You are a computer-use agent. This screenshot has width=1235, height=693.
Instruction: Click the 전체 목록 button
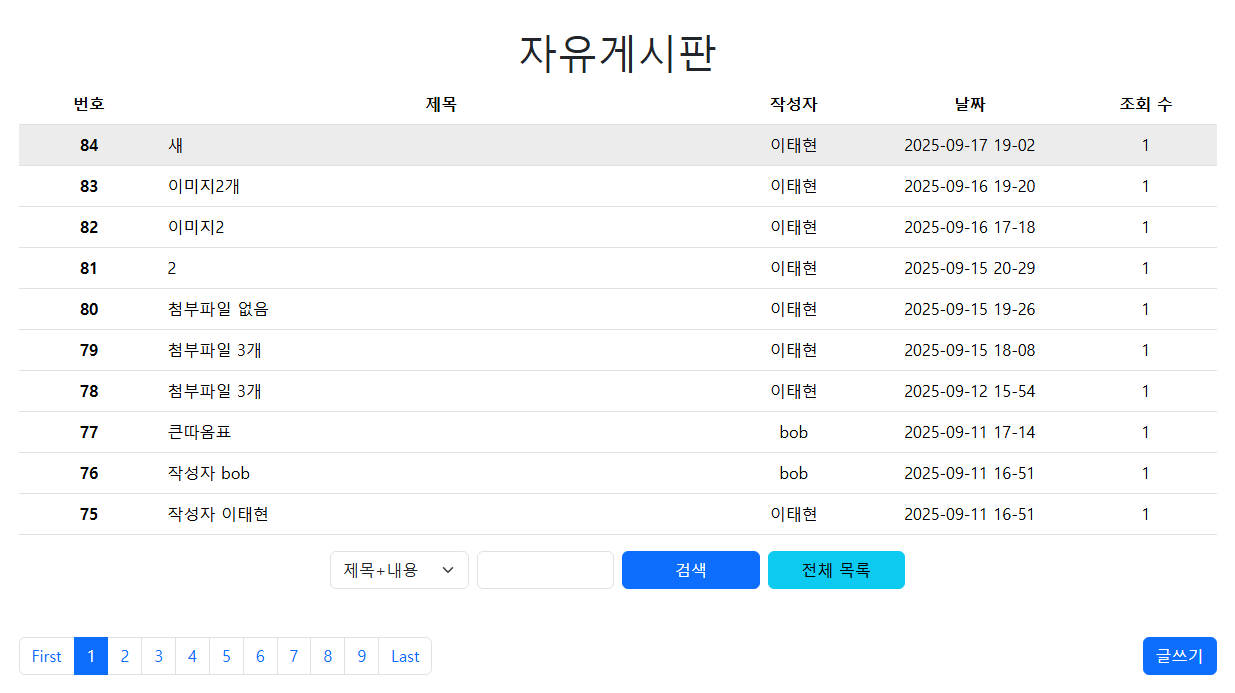point(836,570)
